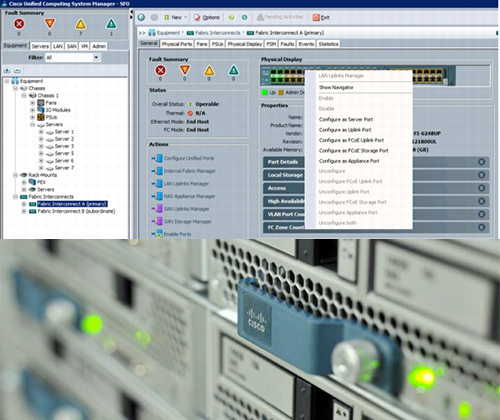500x420 pixels.
Task: Click the green help question icon
Action: coord(231,17)
